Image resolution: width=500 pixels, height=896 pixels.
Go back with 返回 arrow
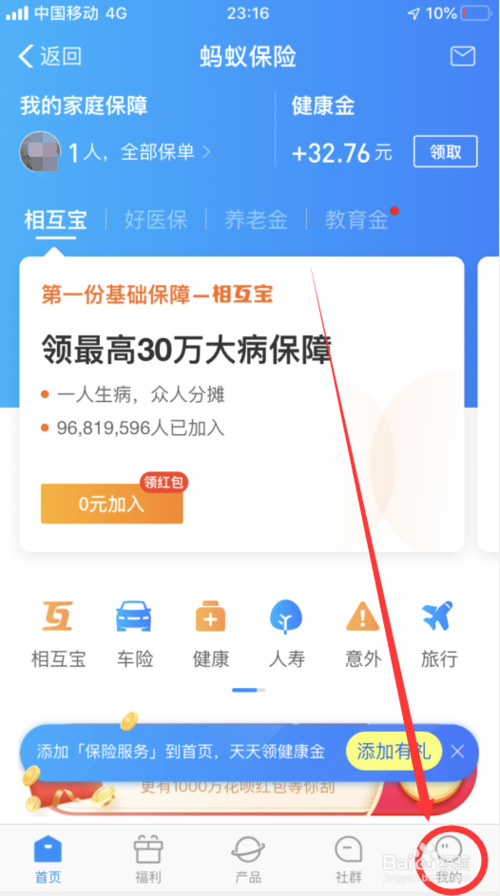click(x=50, y=56)
